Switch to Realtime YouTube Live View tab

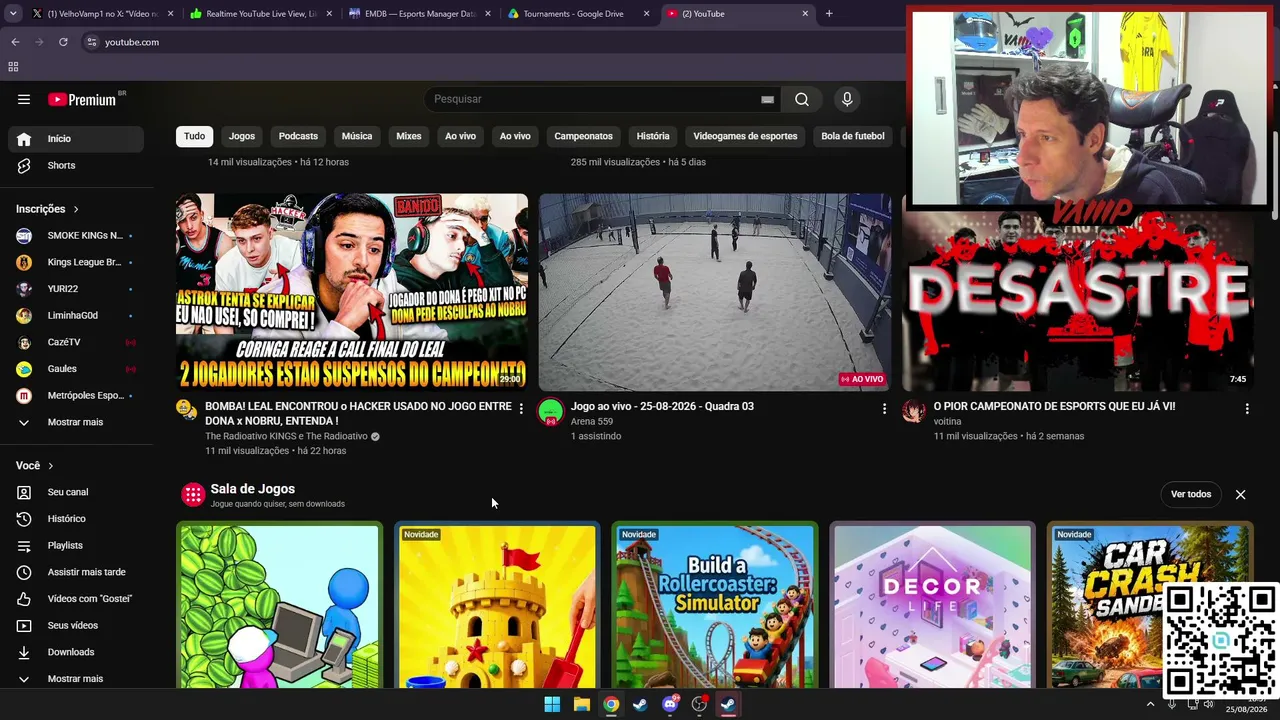pos(261,14)
